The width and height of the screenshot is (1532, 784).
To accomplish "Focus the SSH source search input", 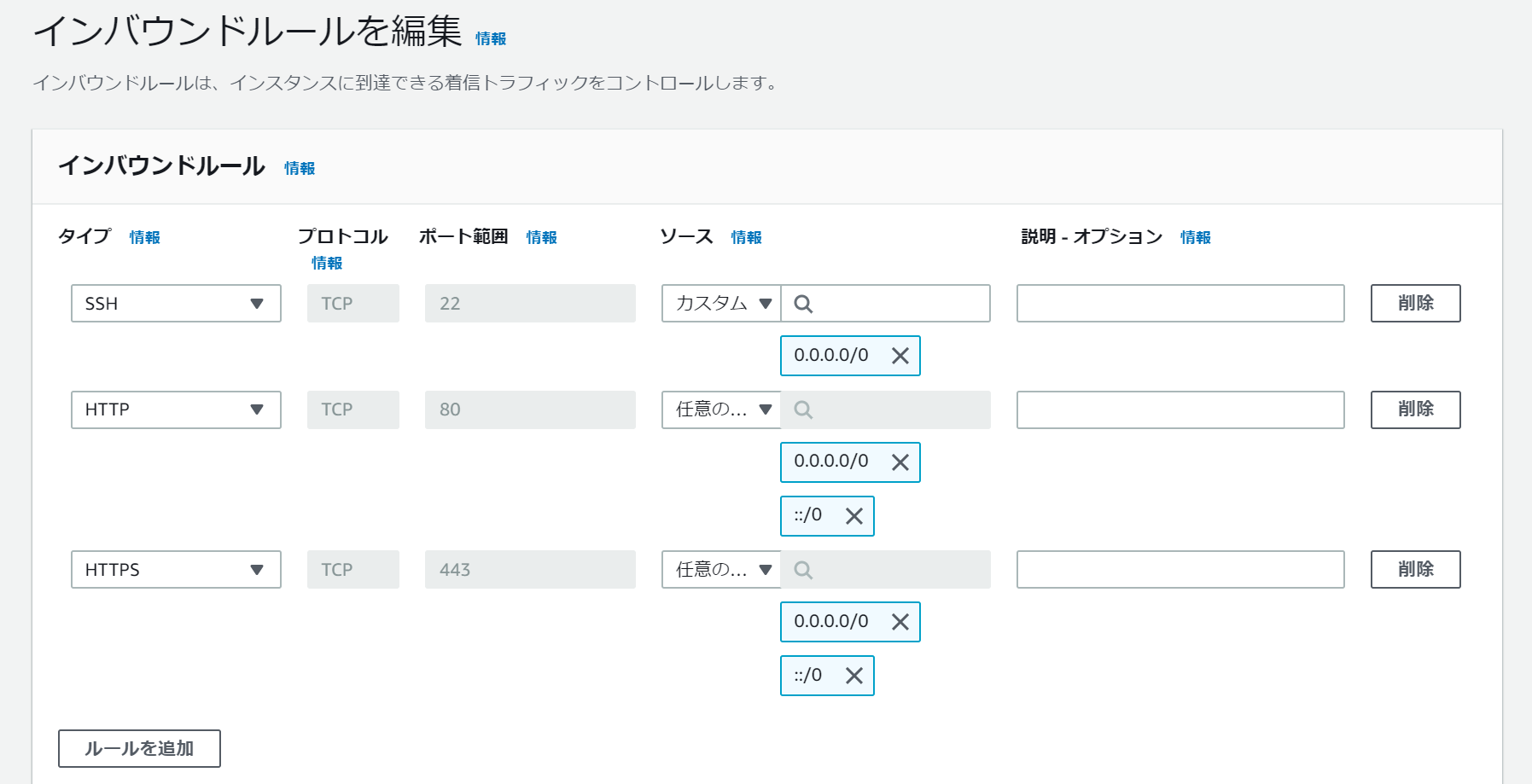I will [x=898, y=304].
